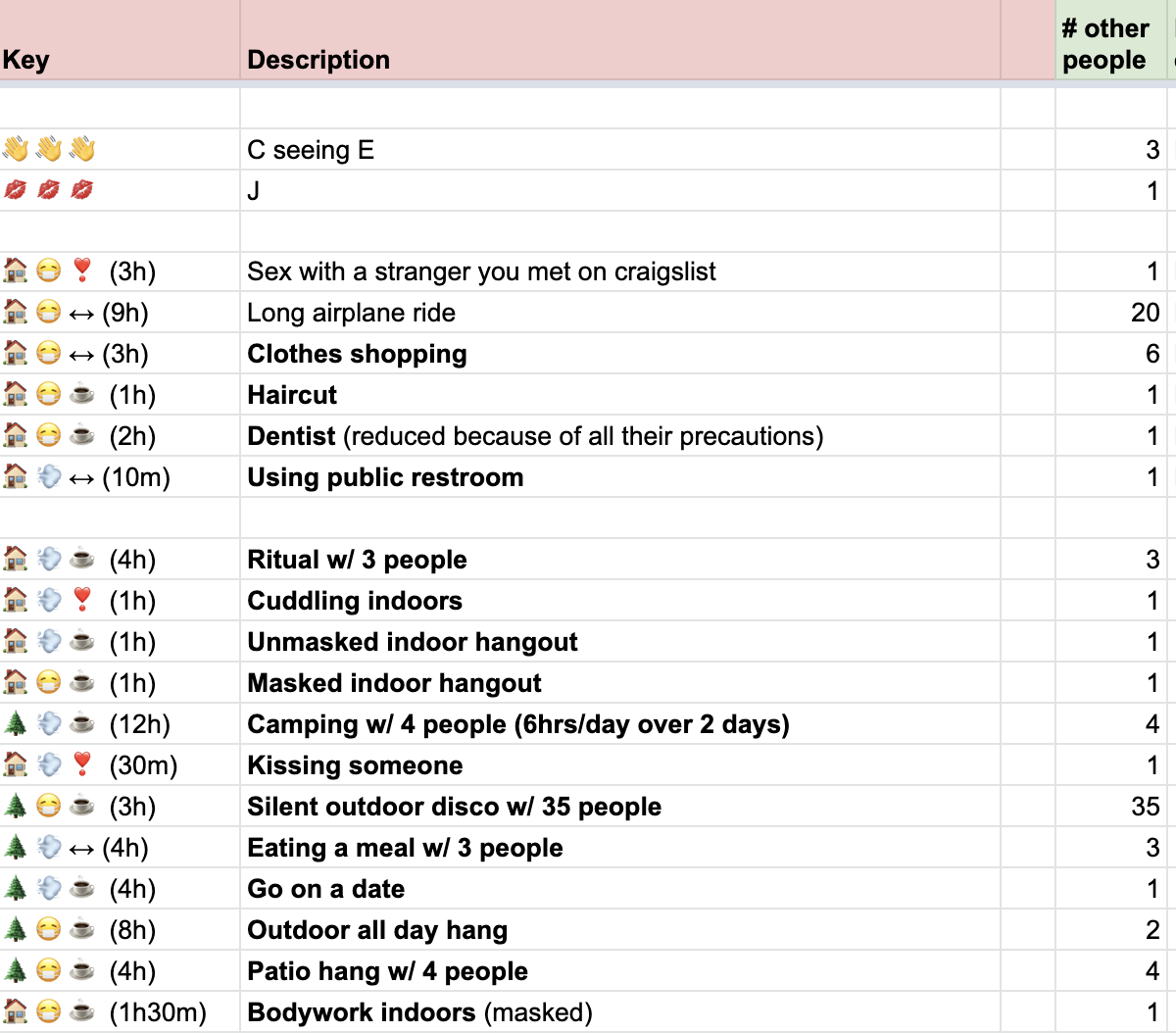Image resolution: width=1176 pixels, height=1033 pixels.
Task: Click the tree emoji in the Silent outdoor disco row
Action: coord(15,807)
